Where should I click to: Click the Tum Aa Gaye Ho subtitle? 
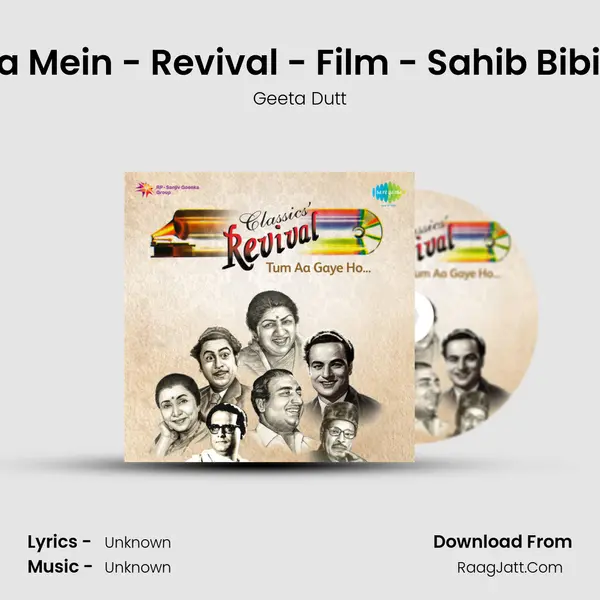[318, 268]
